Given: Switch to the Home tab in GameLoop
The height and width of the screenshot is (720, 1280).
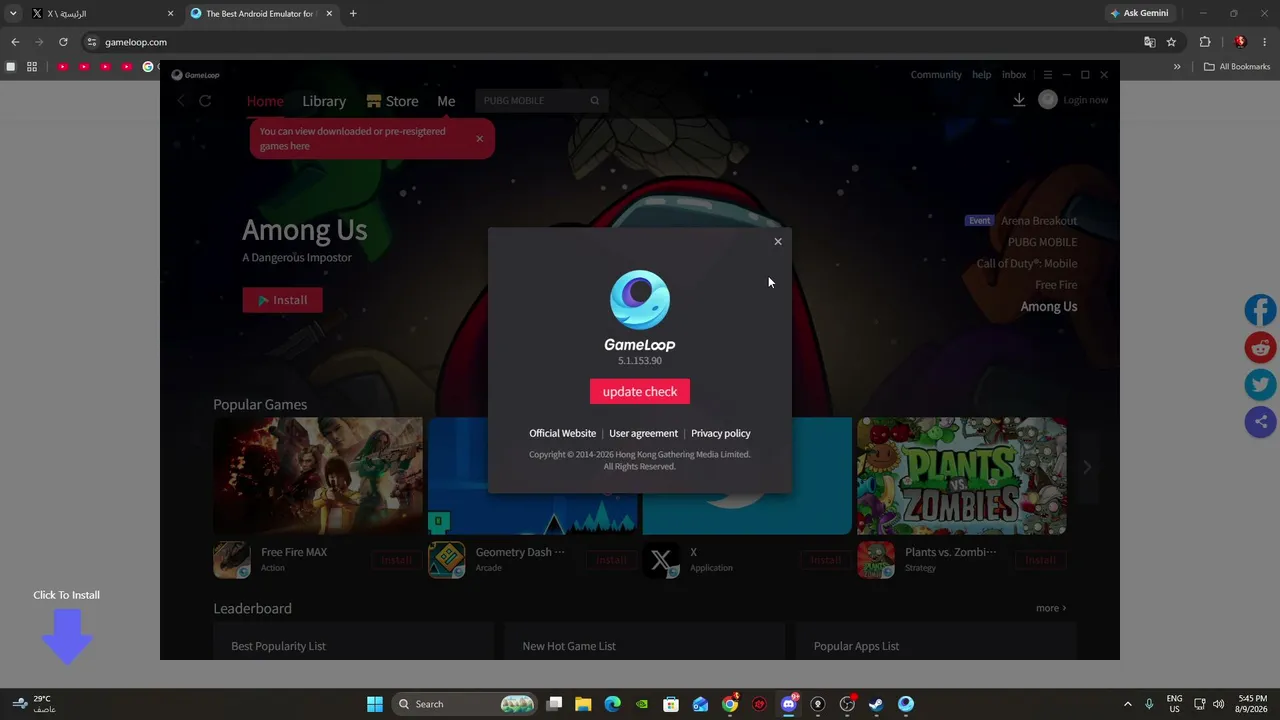Looking at the screenshot, I should (x=265, y=101).
